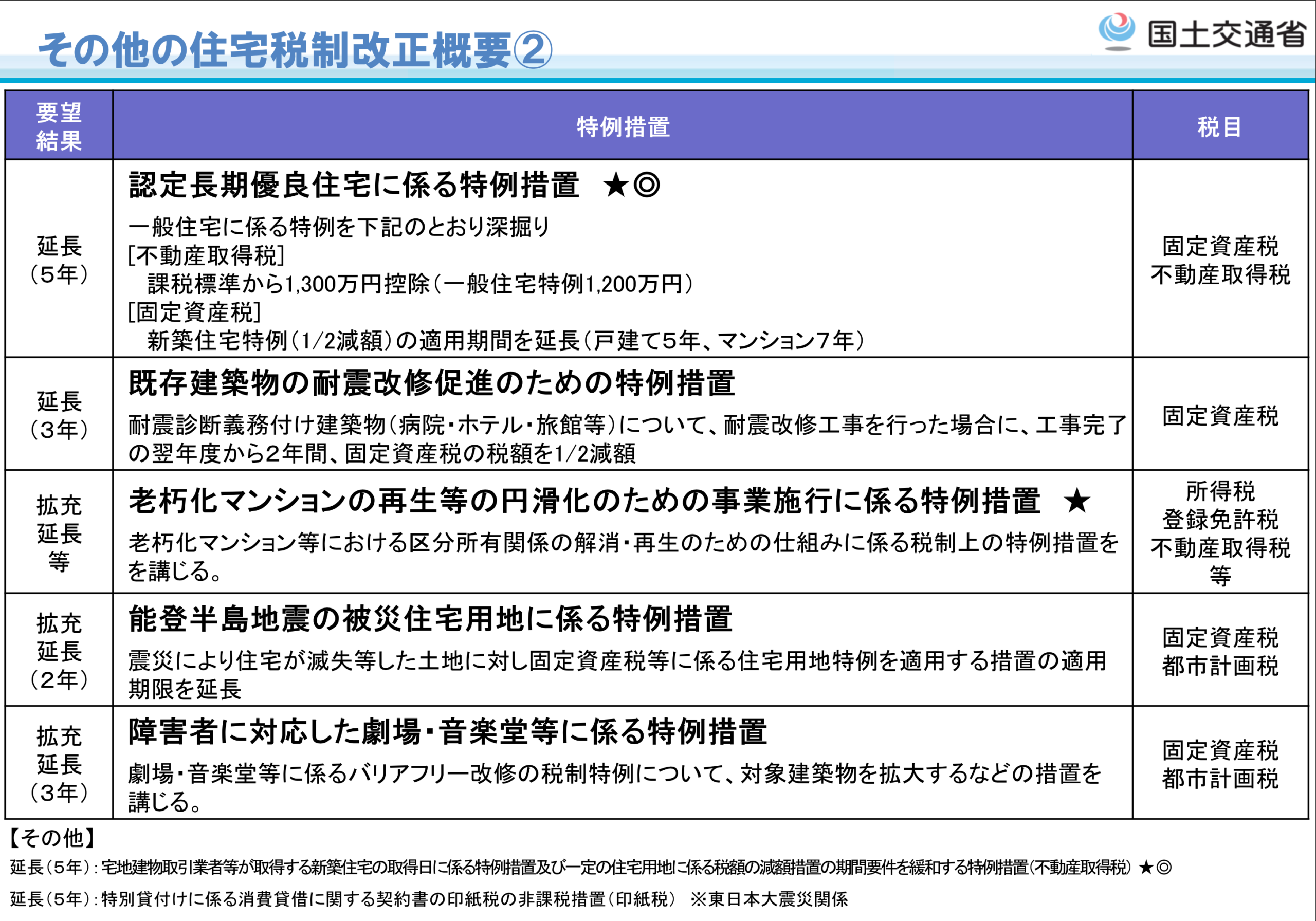The image size is (1316, 921).
Task: Click the circled number 2 in title
Action: pyautogui.click(x=533, y=50)
